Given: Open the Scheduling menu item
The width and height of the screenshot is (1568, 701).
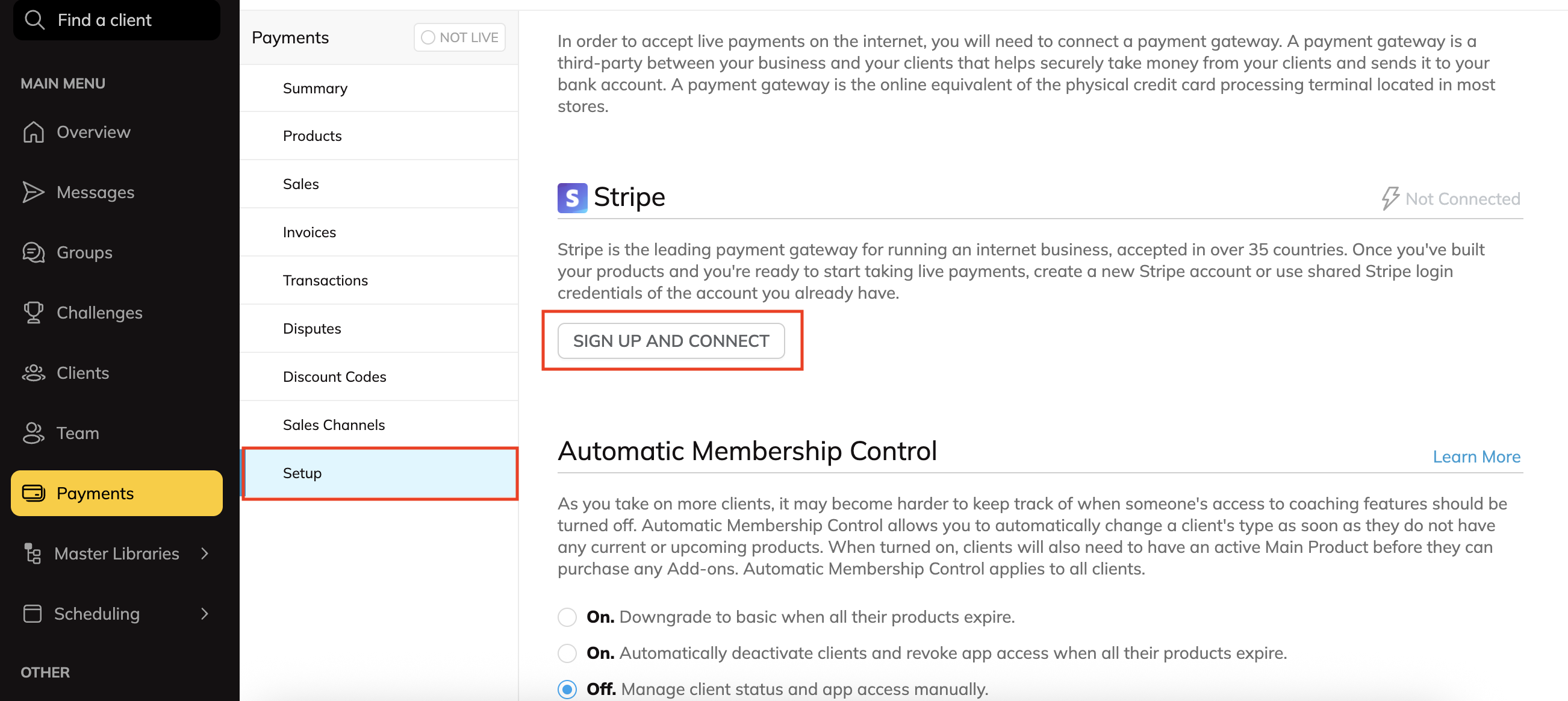Looking at the screenshot, I should (x=97, y=614).
